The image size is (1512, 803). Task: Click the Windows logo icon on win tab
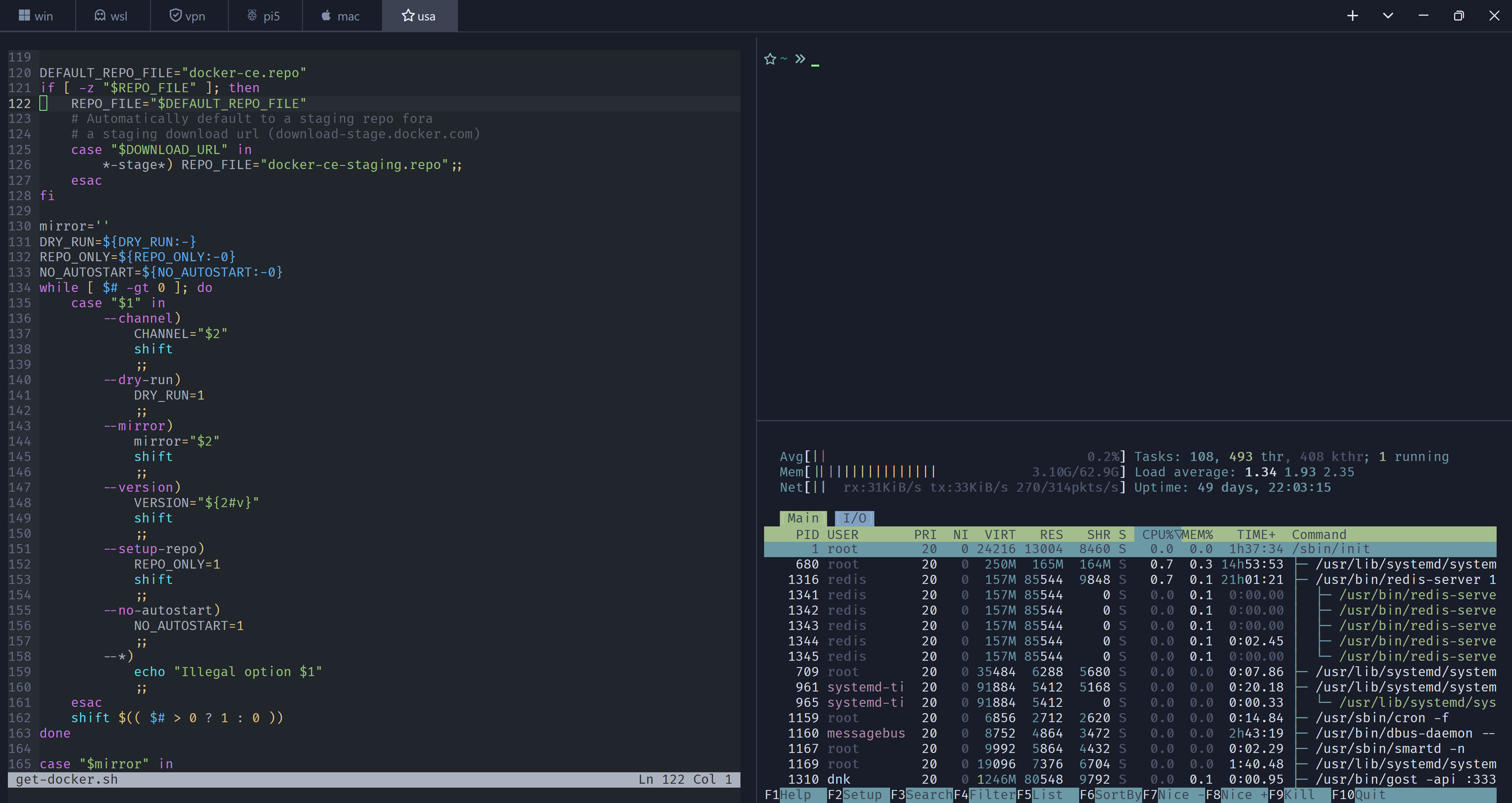[24, 15]
